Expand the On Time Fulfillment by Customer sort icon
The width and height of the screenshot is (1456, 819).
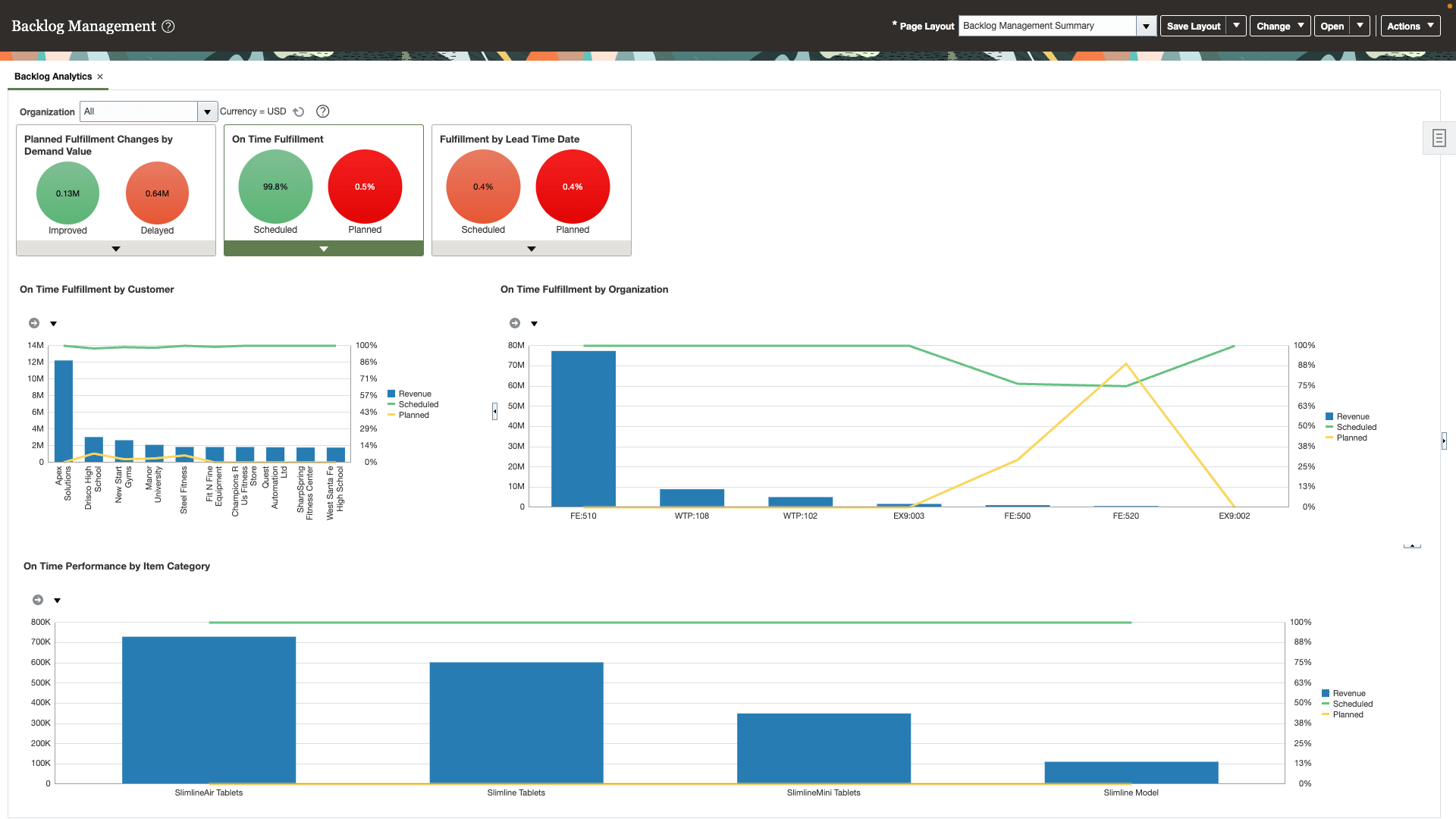pos(54,322)
